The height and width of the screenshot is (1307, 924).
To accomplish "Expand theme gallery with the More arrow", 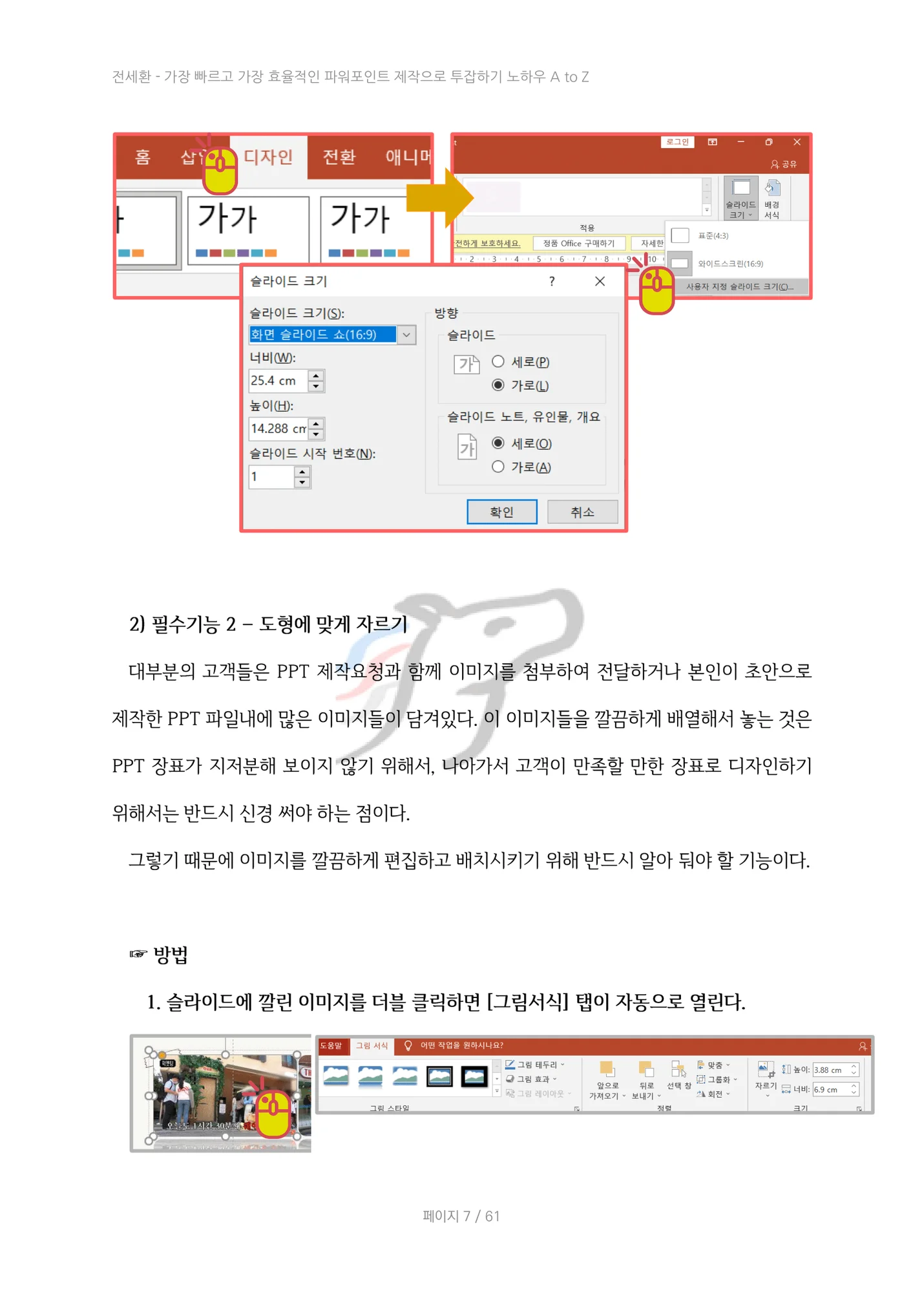I will pos(706,209).
